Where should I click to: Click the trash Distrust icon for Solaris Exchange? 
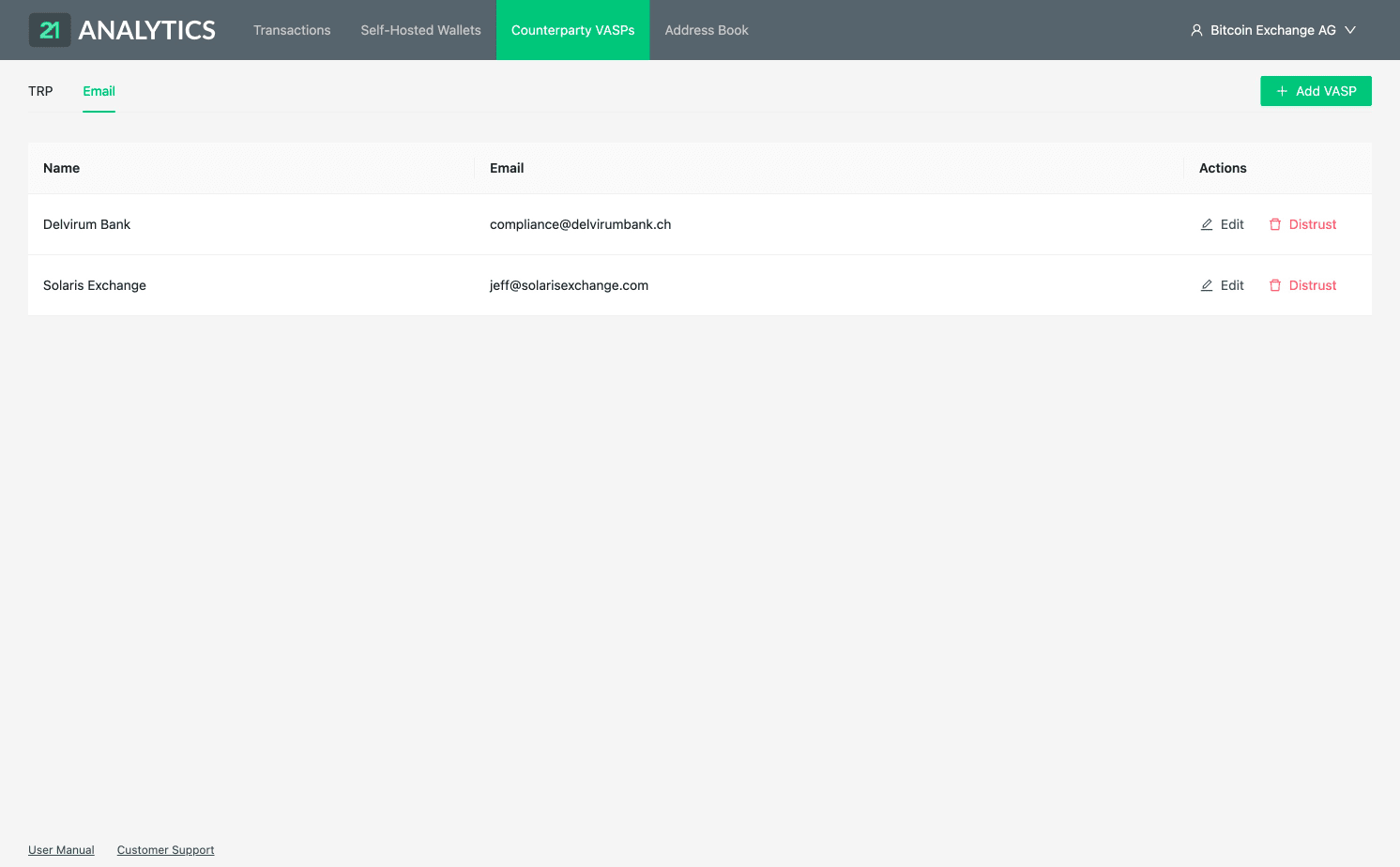click(x=1275, y=285)
